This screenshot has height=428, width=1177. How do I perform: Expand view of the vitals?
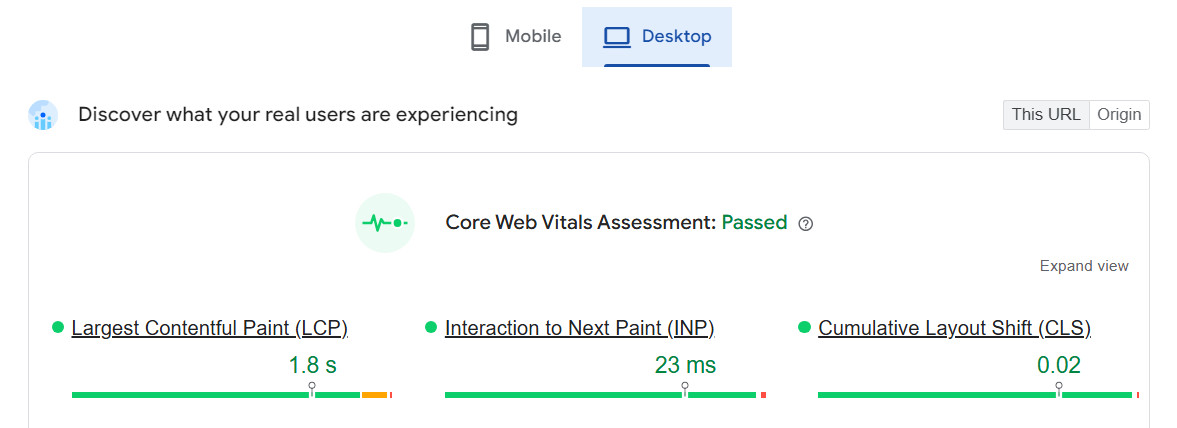[1084, 266]
